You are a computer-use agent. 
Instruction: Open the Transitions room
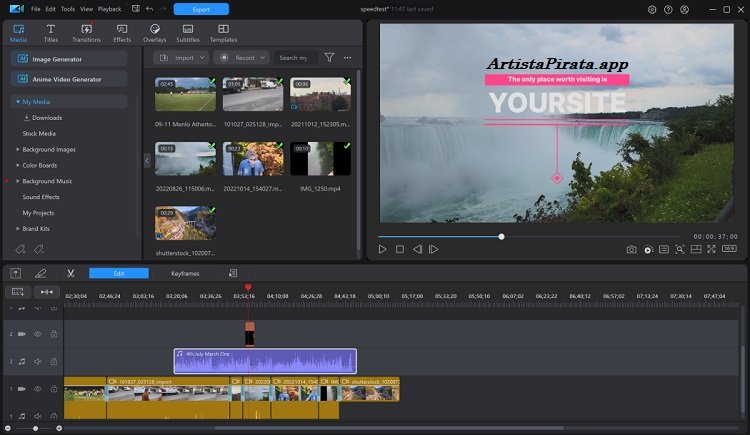click(x=86, y=32)
